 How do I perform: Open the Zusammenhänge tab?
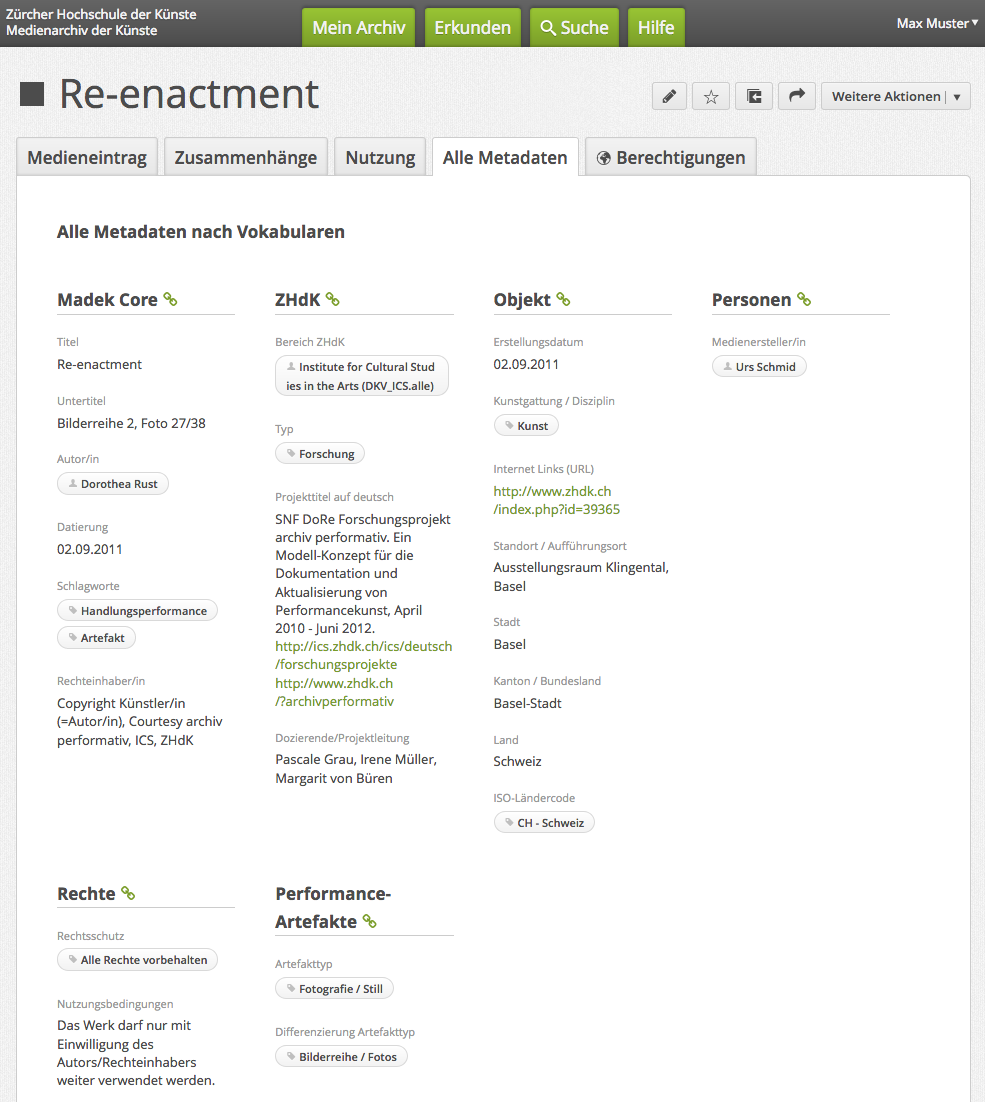[246, 158]
